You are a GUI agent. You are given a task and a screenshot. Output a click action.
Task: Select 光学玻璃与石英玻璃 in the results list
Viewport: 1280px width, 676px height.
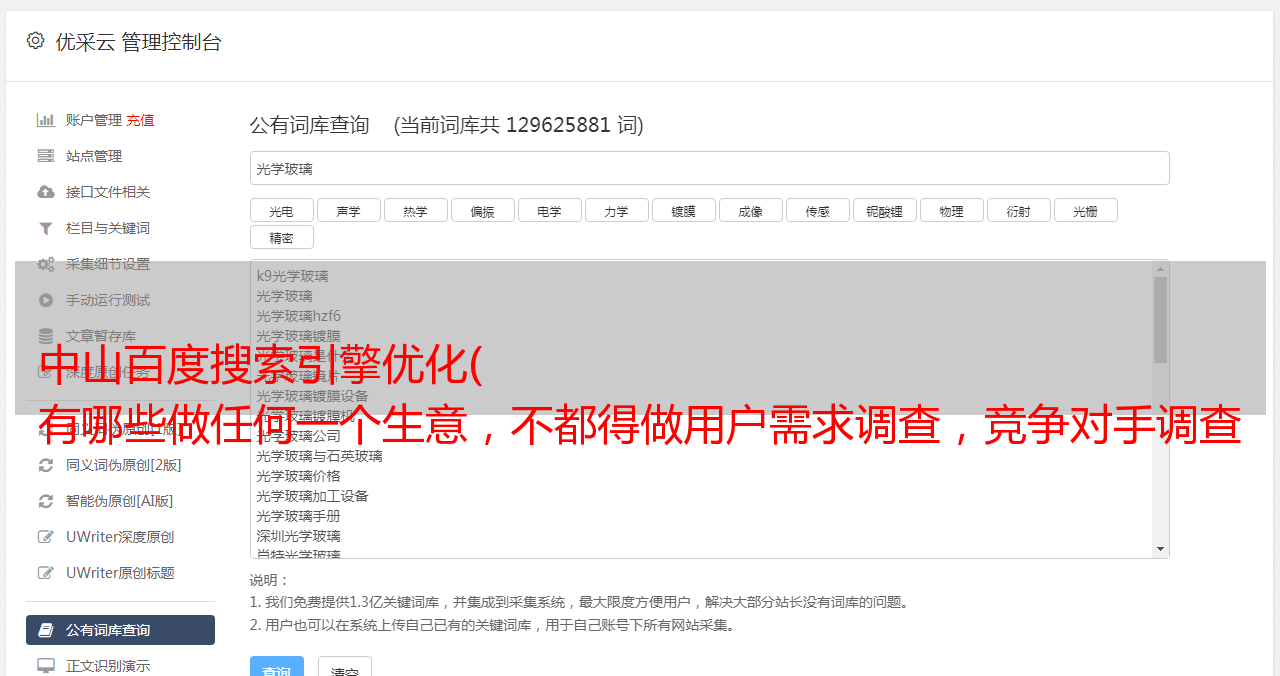pyautogui.click(x=319, y=456)
